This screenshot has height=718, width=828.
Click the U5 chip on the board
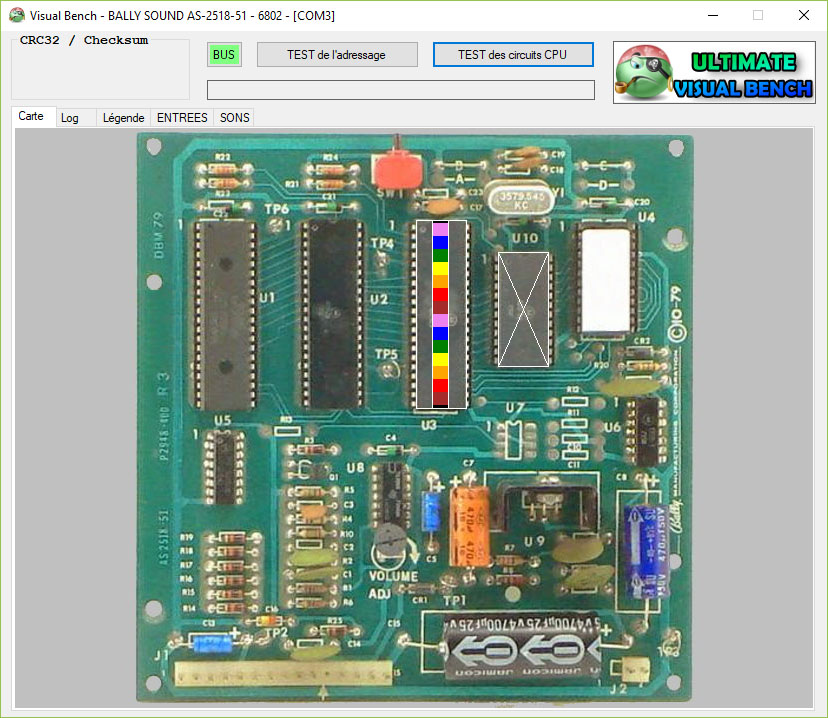[x=224, y=467]
